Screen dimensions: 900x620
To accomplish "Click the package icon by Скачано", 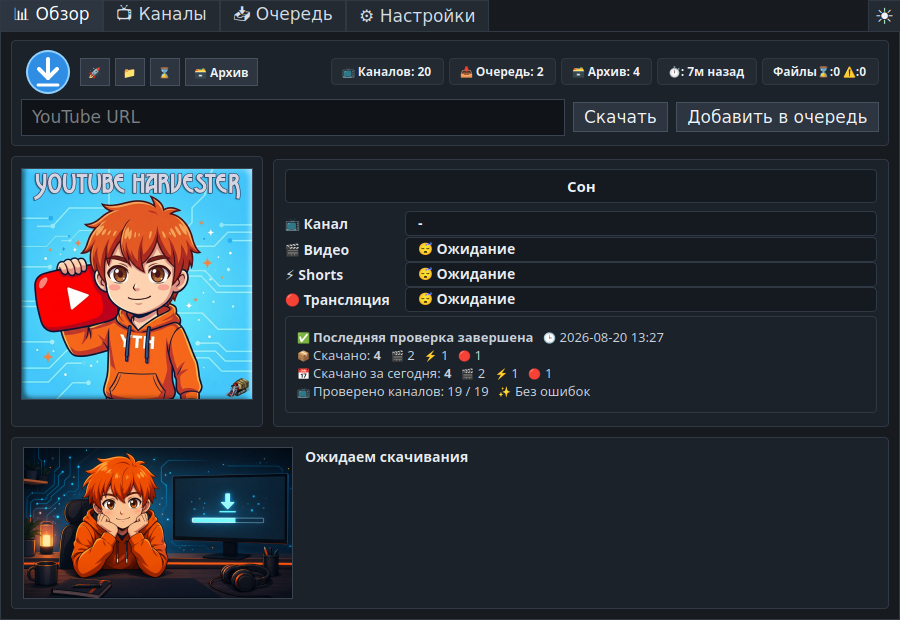I will point(303,356).
